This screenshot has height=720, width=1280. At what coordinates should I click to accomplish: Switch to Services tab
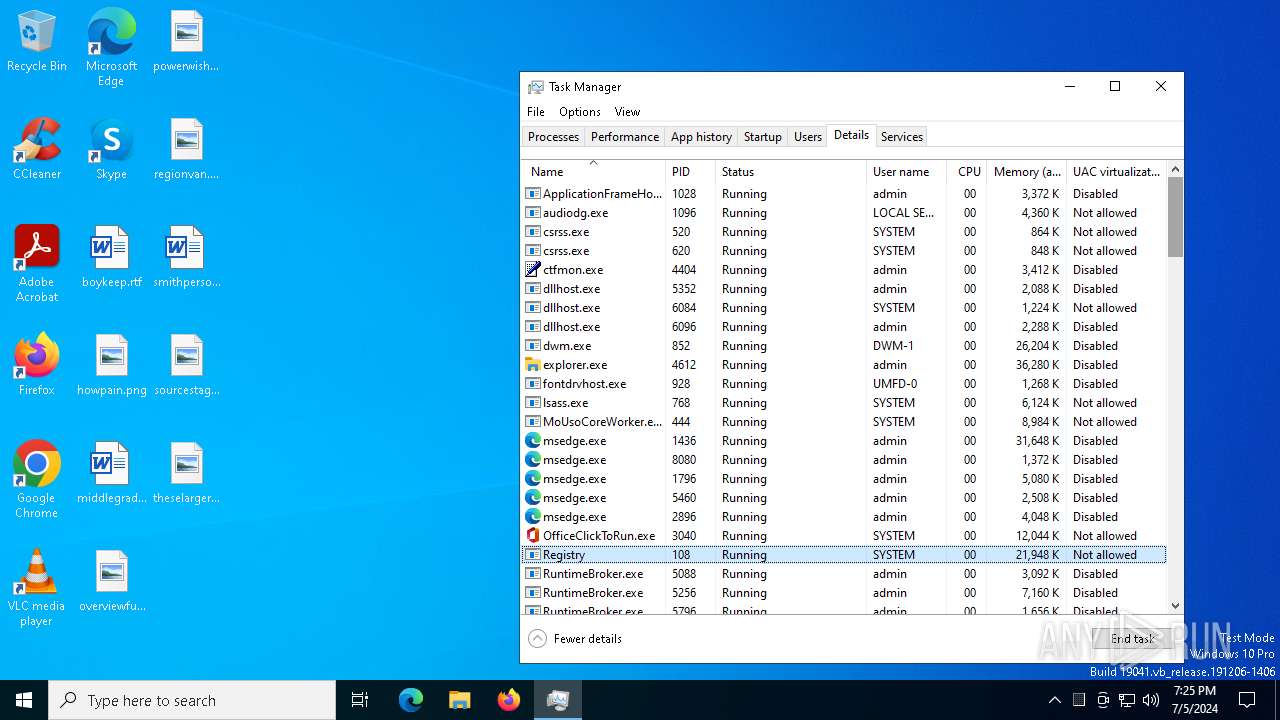(901, 137)
